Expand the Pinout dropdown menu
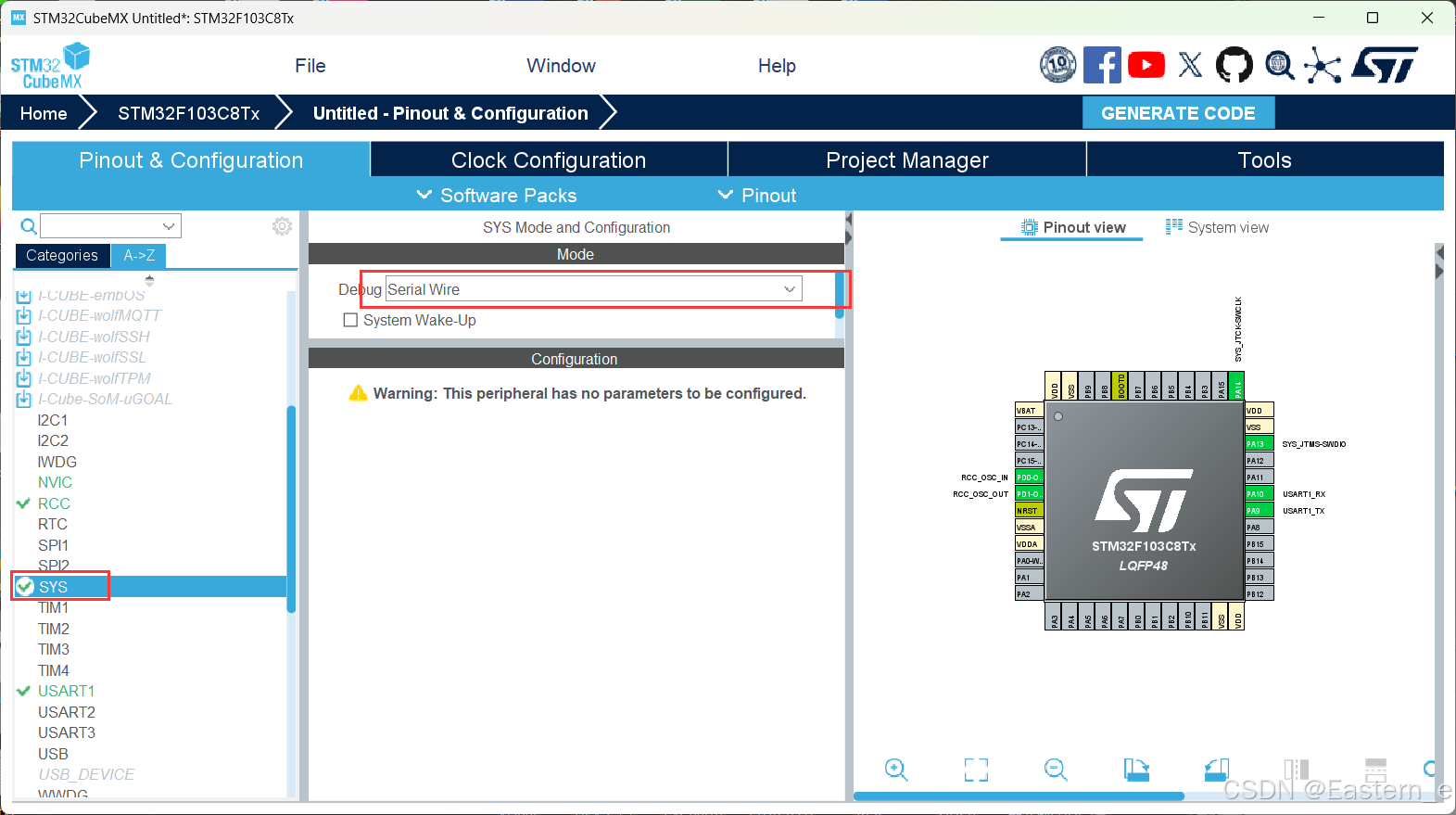Screen dimensions: 1456x815 [757, 196]
